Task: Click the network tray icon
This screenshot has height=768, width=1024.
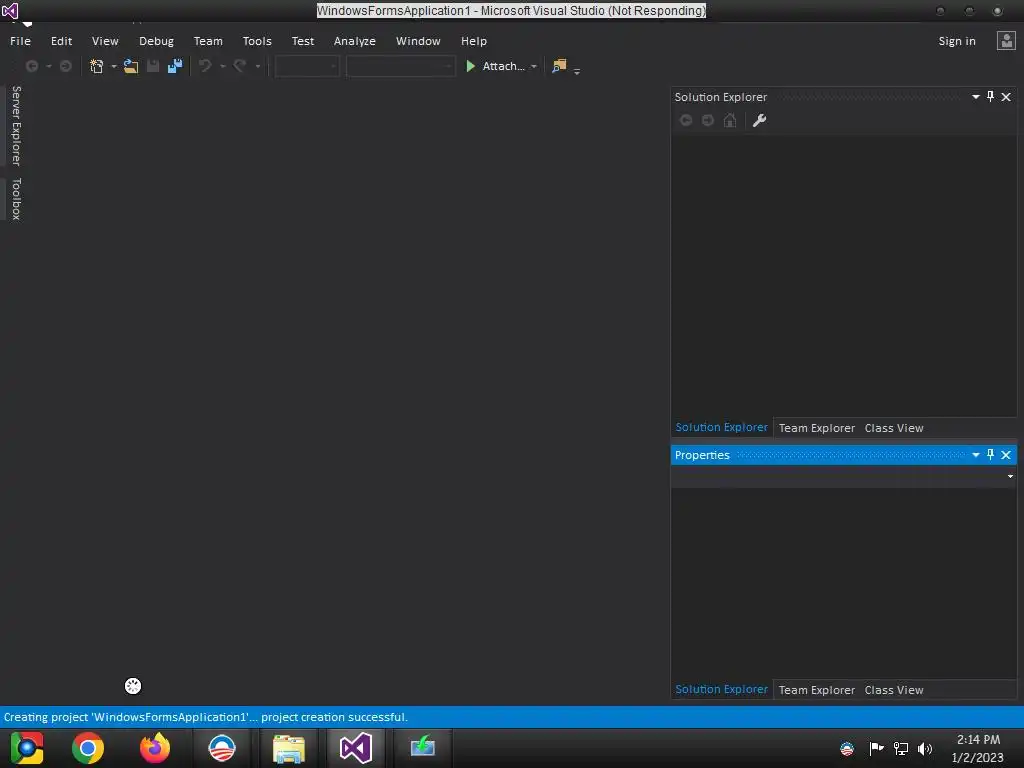Action: pos(901,748)
